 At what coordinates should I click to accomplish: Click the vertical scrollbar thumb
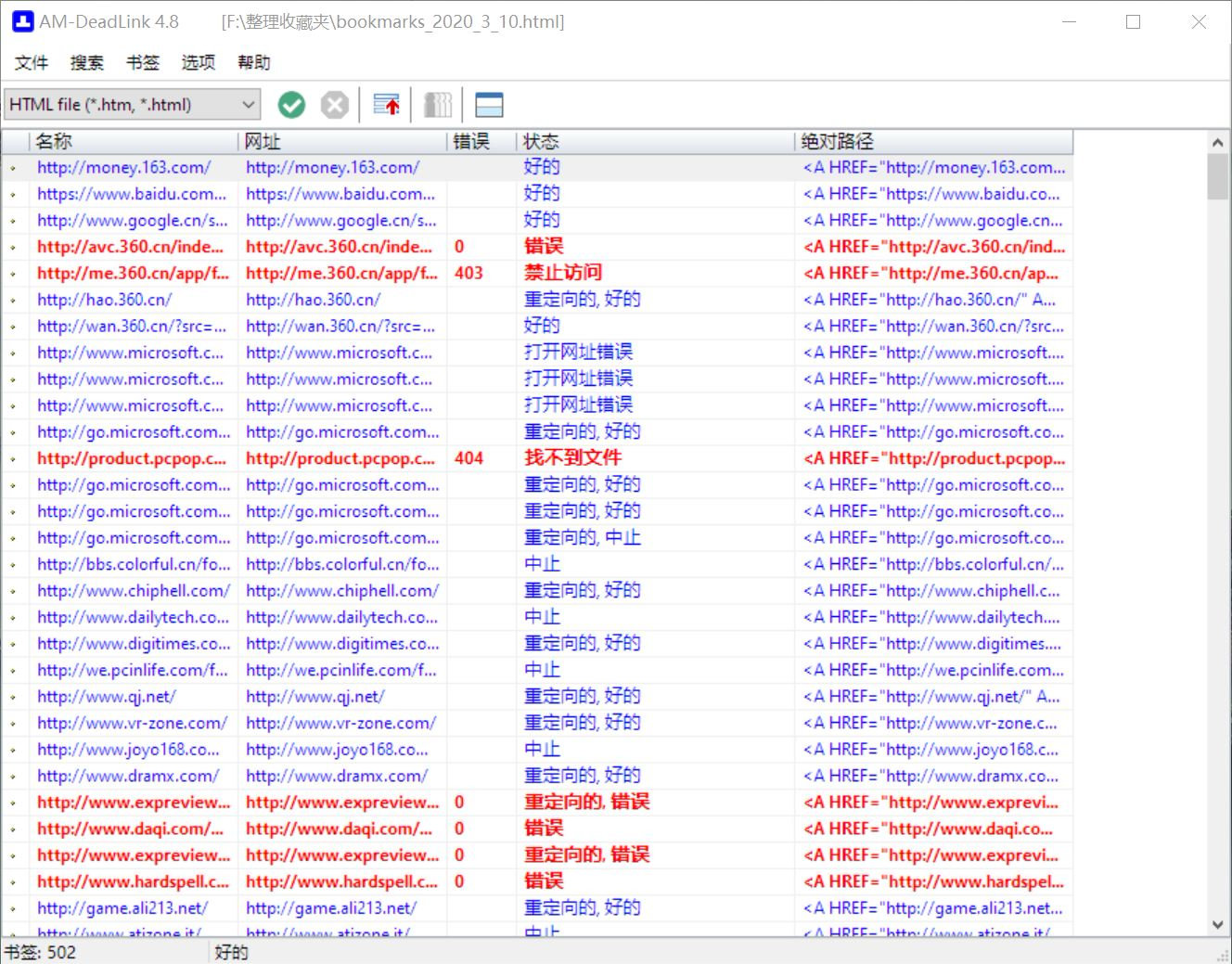1218,176
